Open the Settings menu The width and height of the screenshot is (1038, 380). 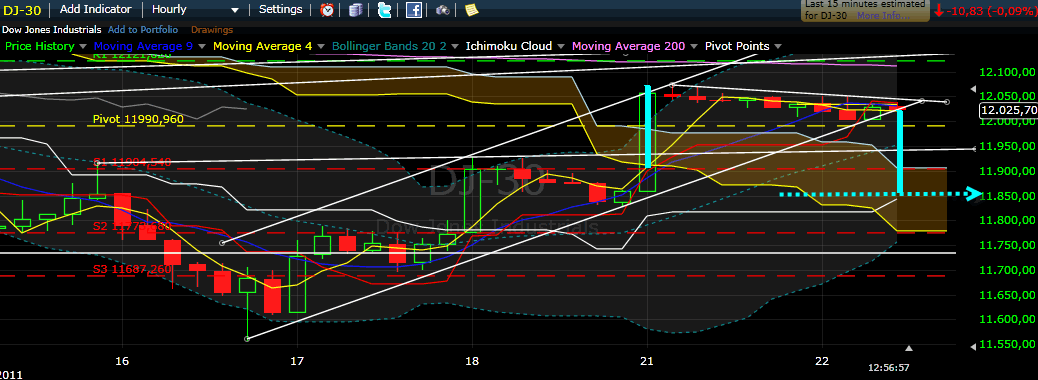pyautogui.click(x=281, y=10)
